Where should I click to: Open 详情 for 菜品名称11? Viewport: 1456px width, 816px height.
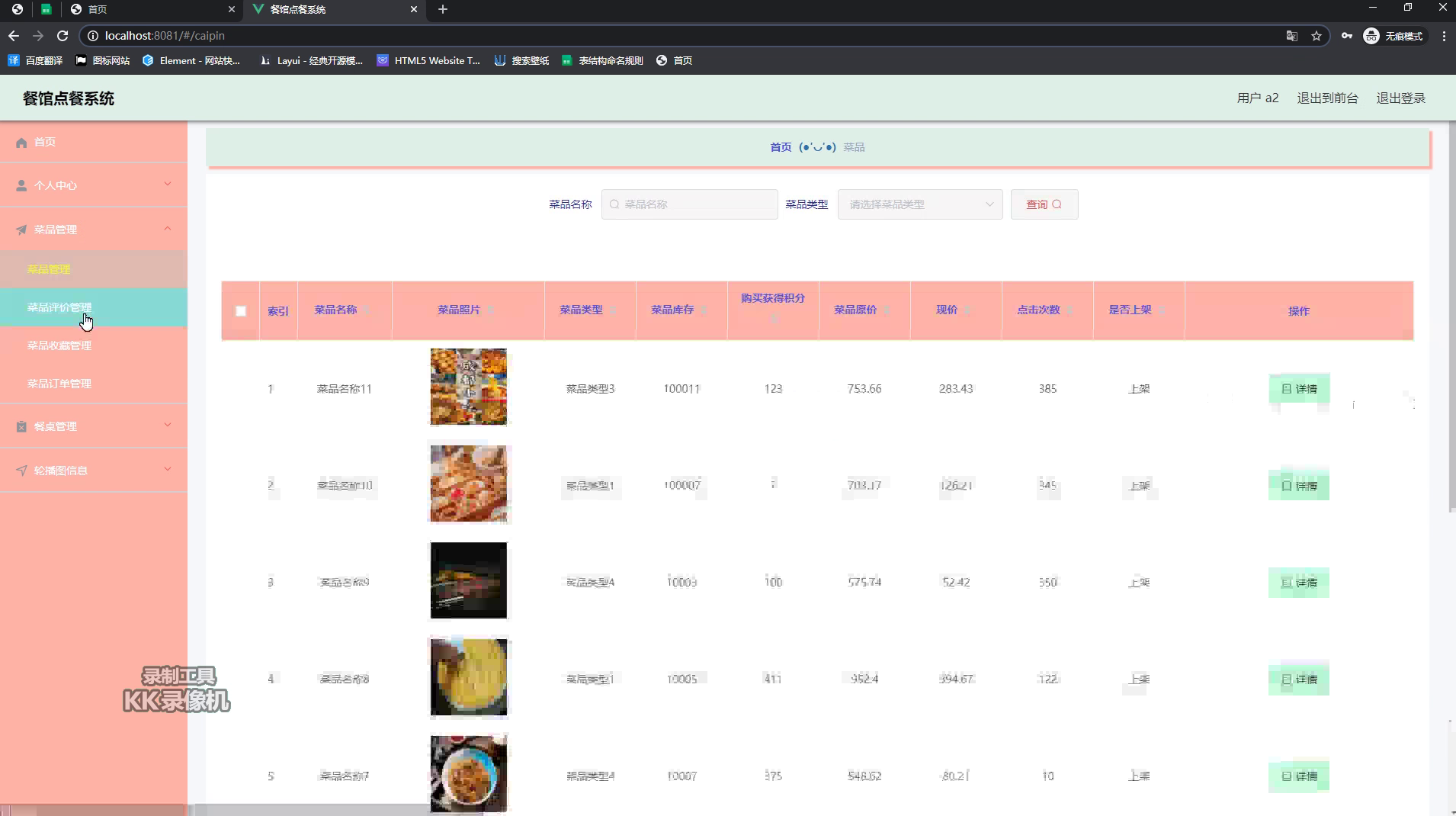tap(1299, 389)
